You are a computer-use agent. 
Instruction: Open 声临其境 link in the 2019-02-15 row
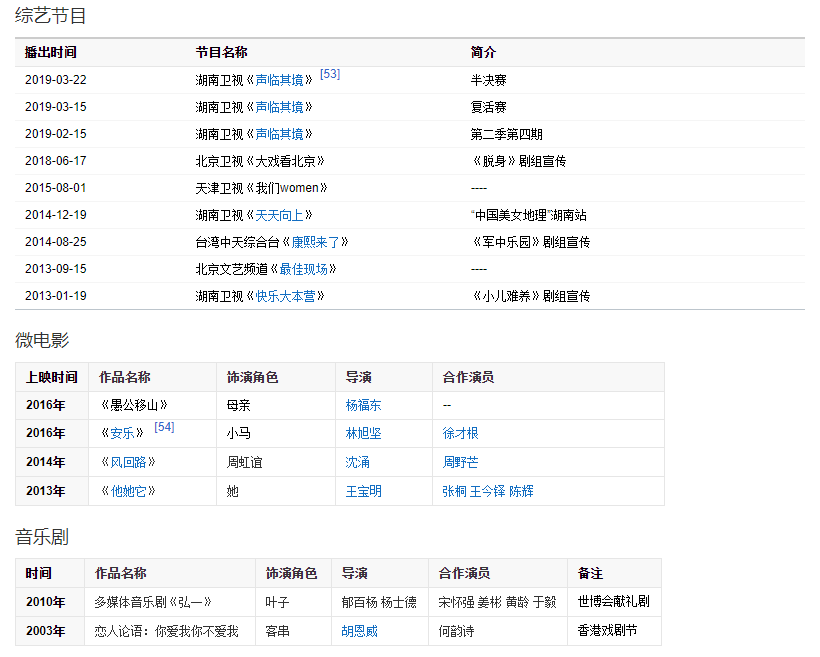pos(279,134)
